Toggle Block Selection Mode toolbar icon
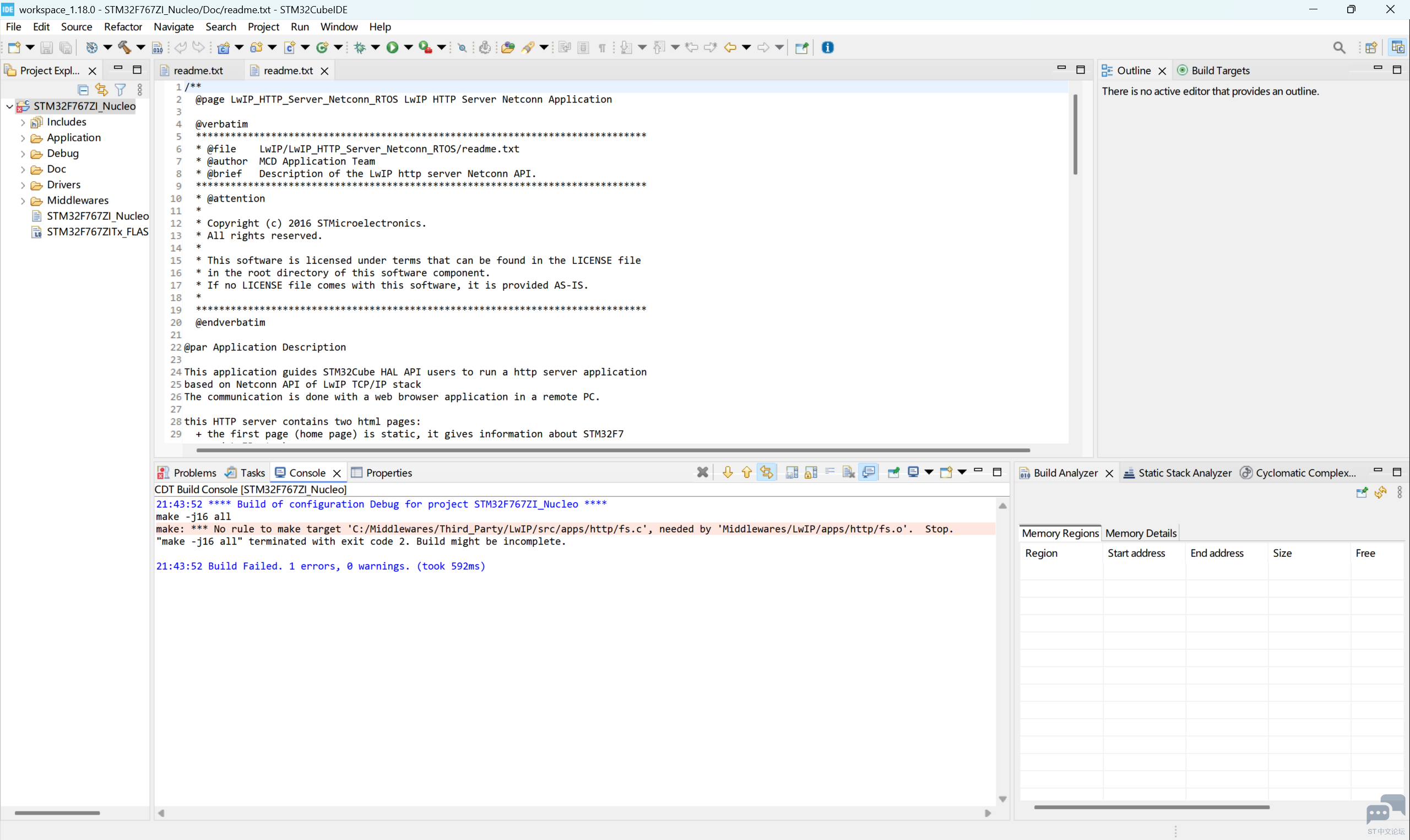 coord(583,47)
